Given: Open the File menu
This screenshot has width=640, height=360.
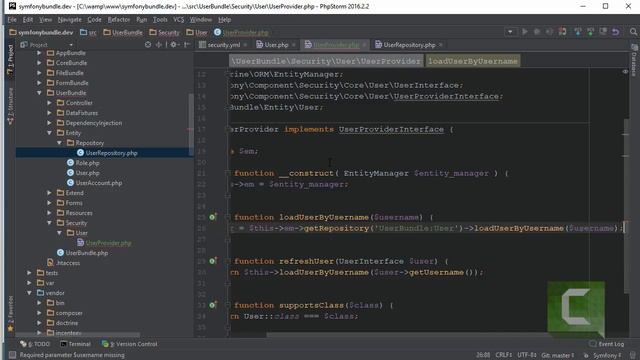Looking at the screenshot, I should [x=12, y=20].
